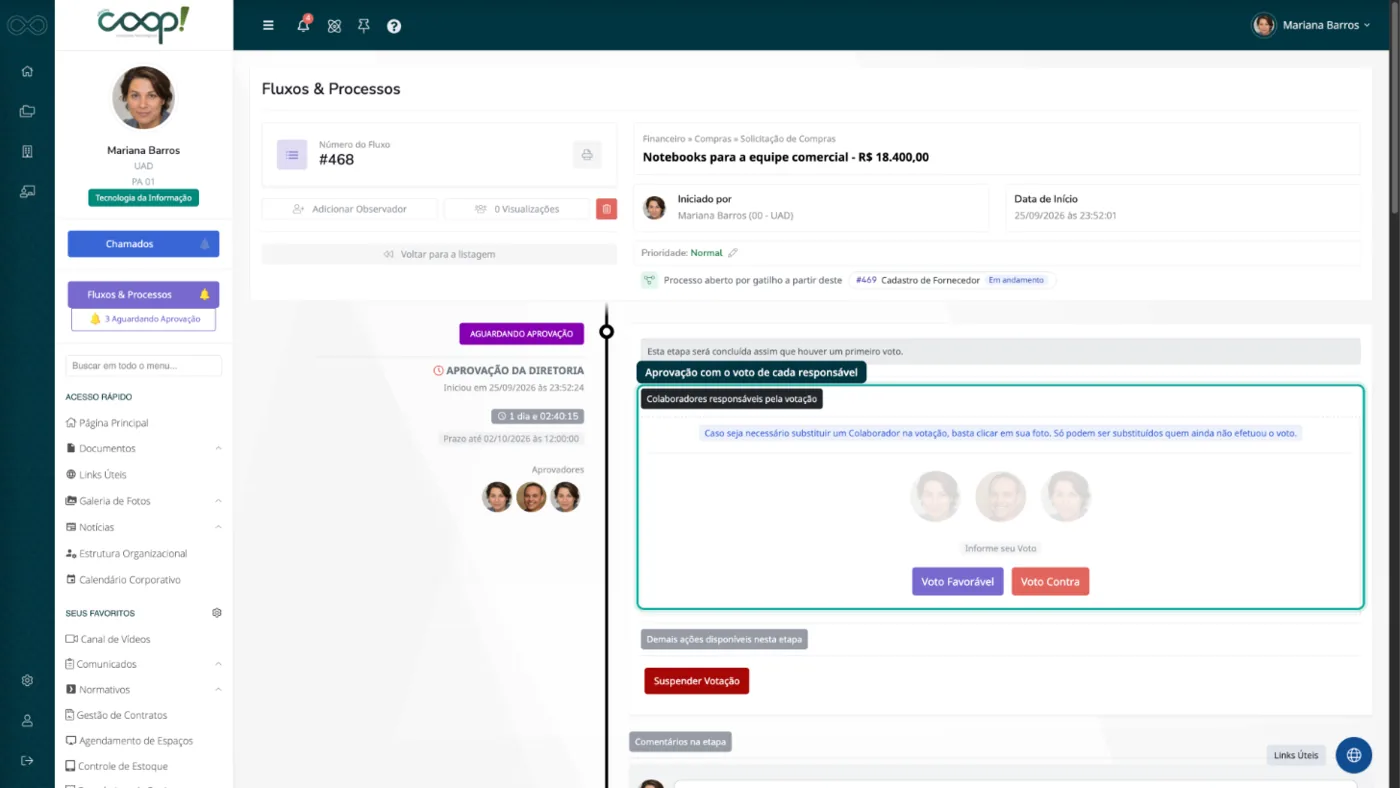
Task: Open the settings gear in the dark left rail
Action: (27, 680)
